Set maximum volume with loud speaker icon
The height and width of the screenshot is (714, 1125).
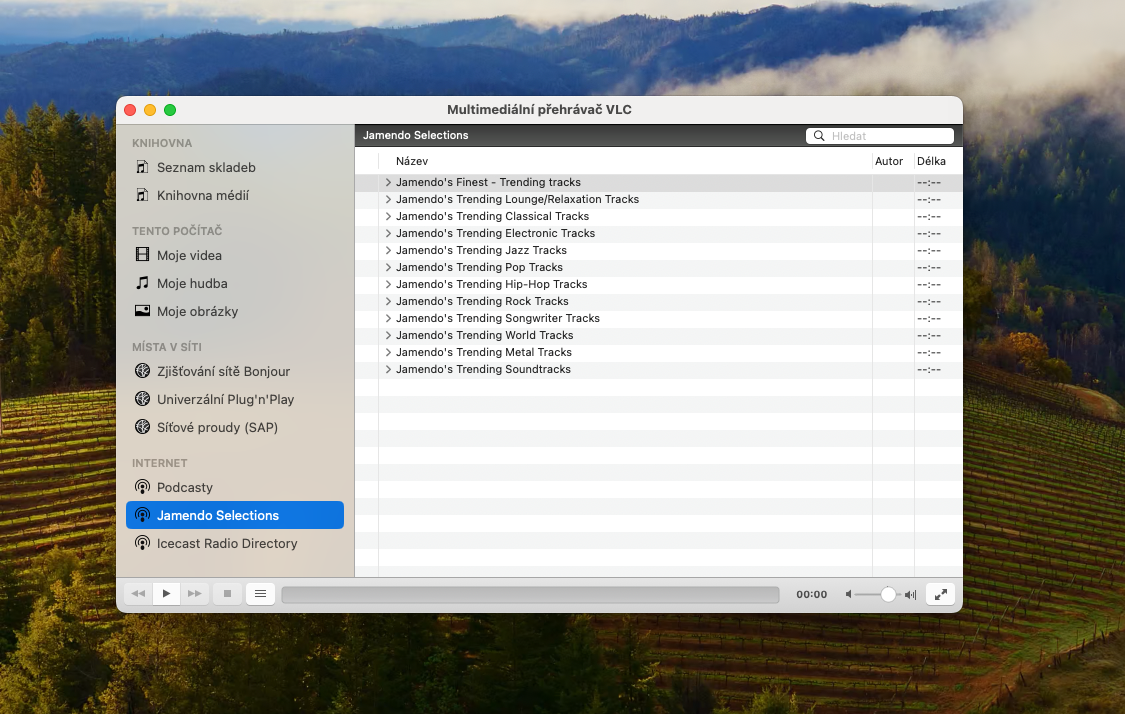pos(910,594)
